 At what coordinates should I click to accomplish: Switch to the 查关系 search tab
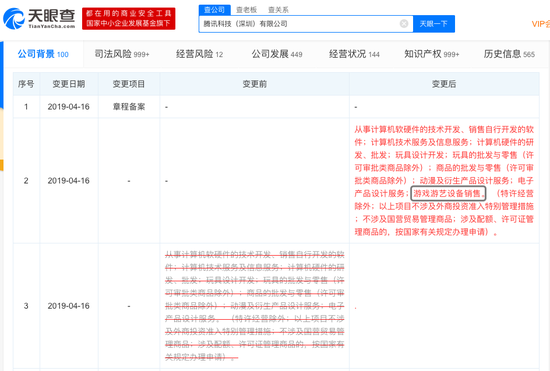pyautogui.click(x=278, y=10)
